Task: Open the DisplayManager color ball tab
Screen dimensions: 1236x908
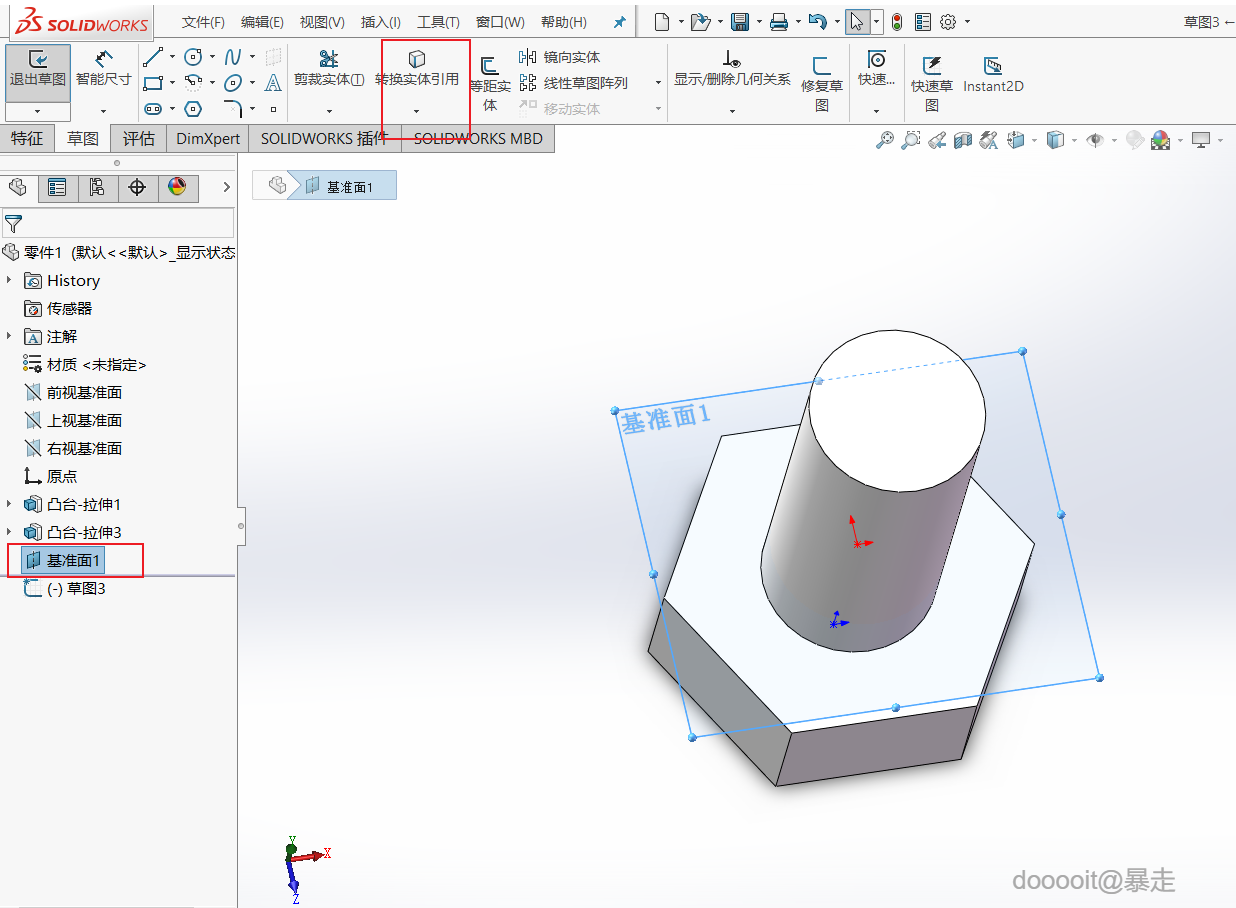Action: tap(177, 188)
